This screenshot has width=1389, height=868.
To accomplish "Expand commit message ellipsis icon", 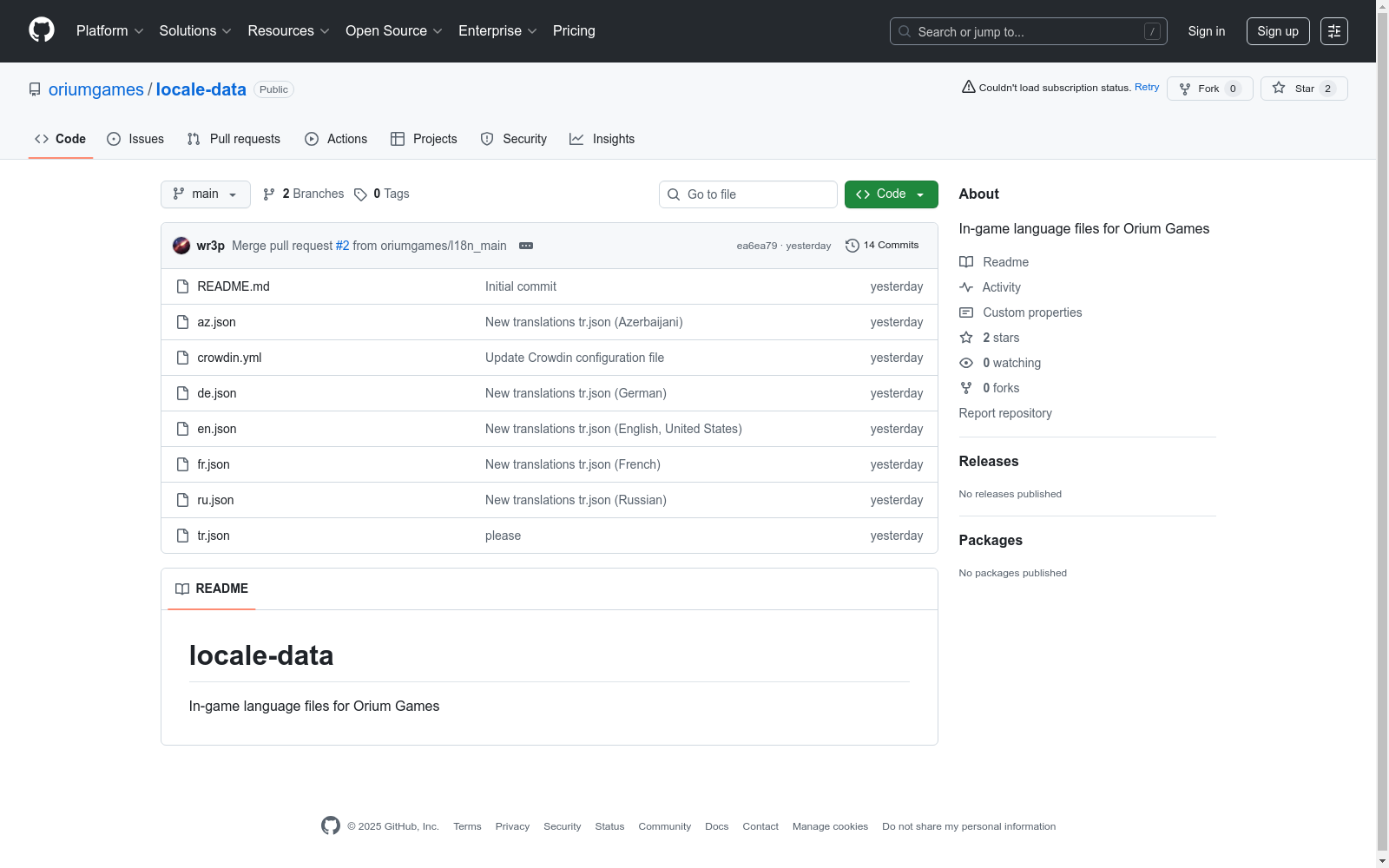I will coord(526,246).
